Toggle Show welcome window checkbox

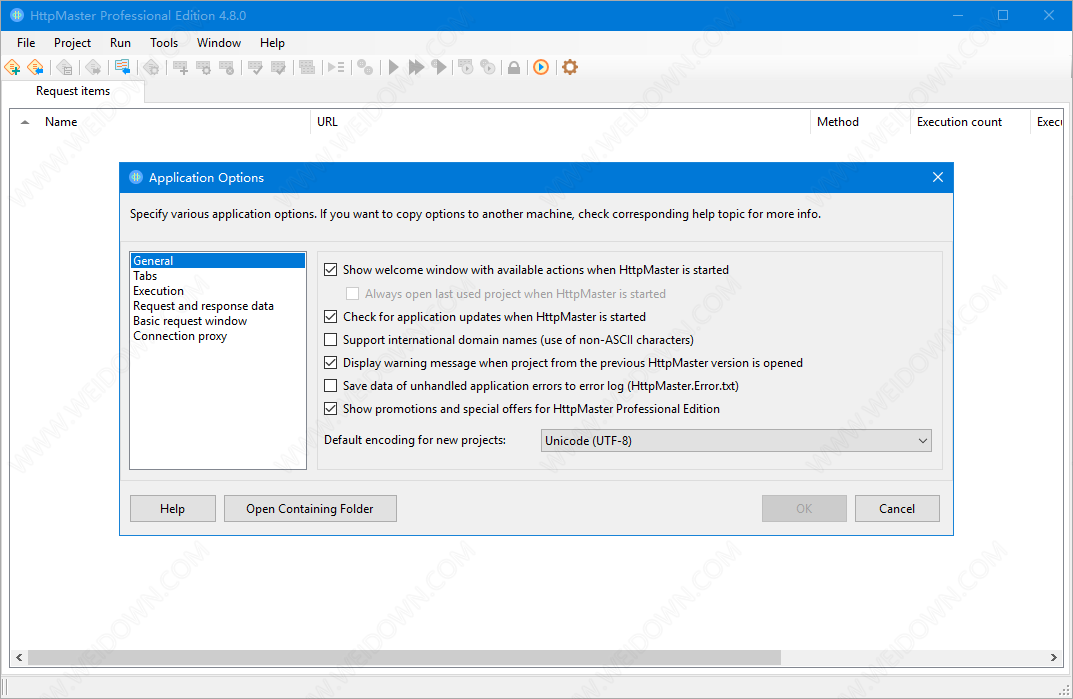coord(331,270)
